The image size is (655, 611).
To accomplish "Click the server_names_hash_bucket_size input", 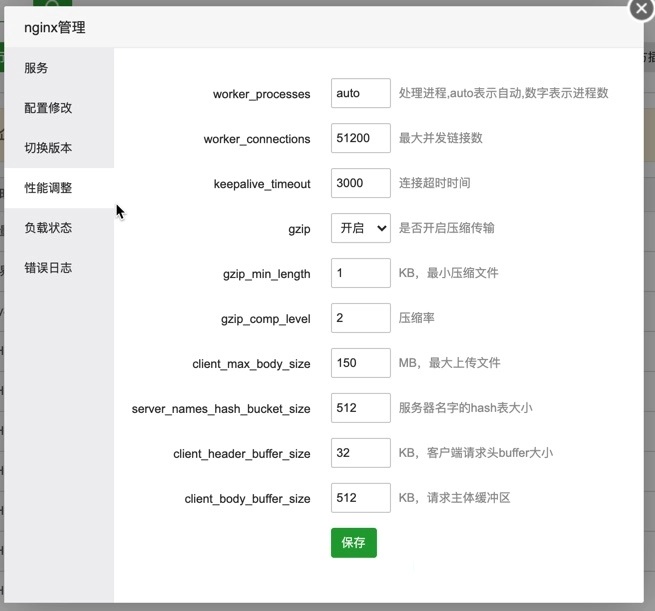I will (360, 408).
